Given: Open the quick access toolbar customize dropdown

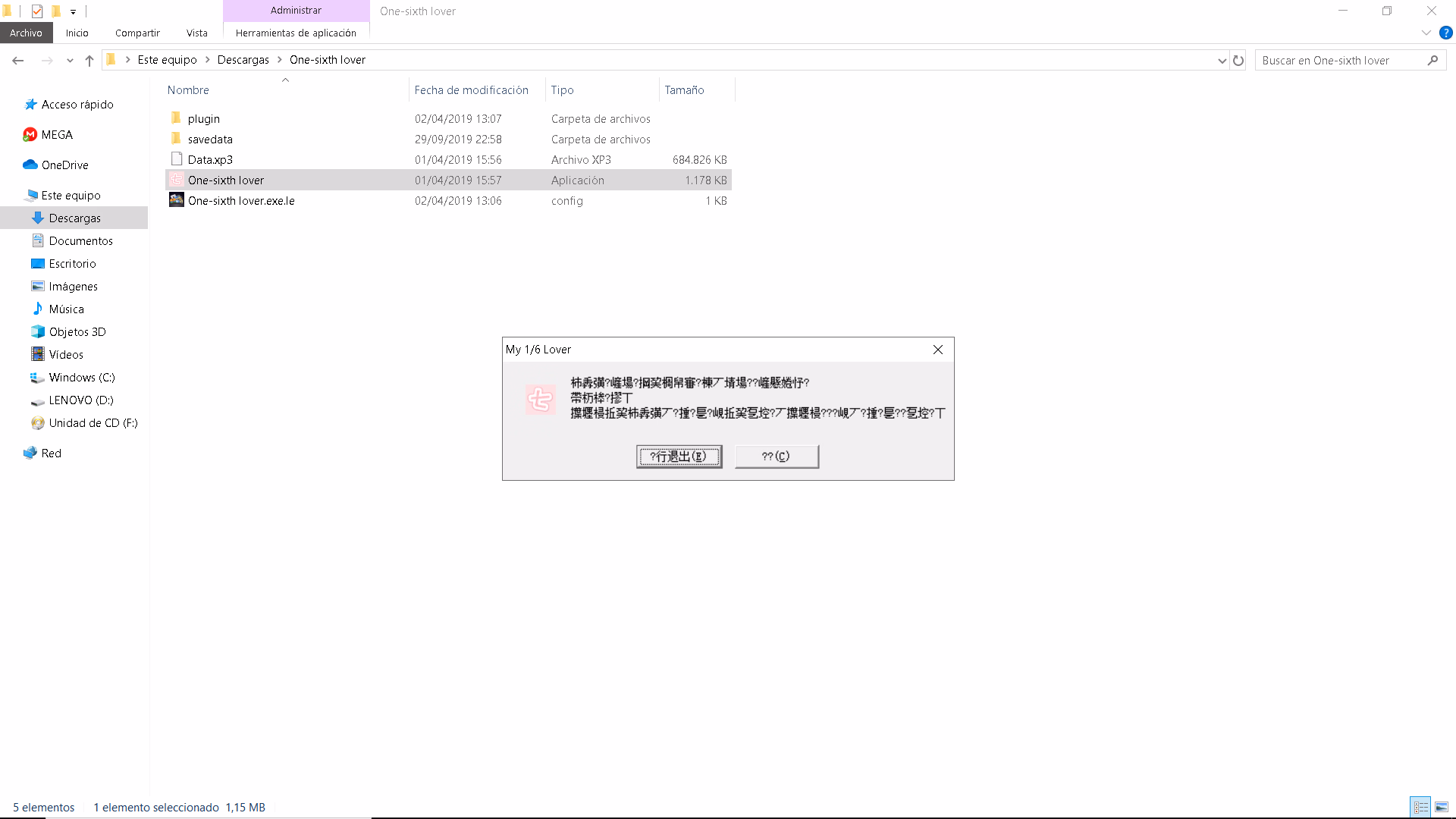Looking at the screenshot, I should (74, 11).
